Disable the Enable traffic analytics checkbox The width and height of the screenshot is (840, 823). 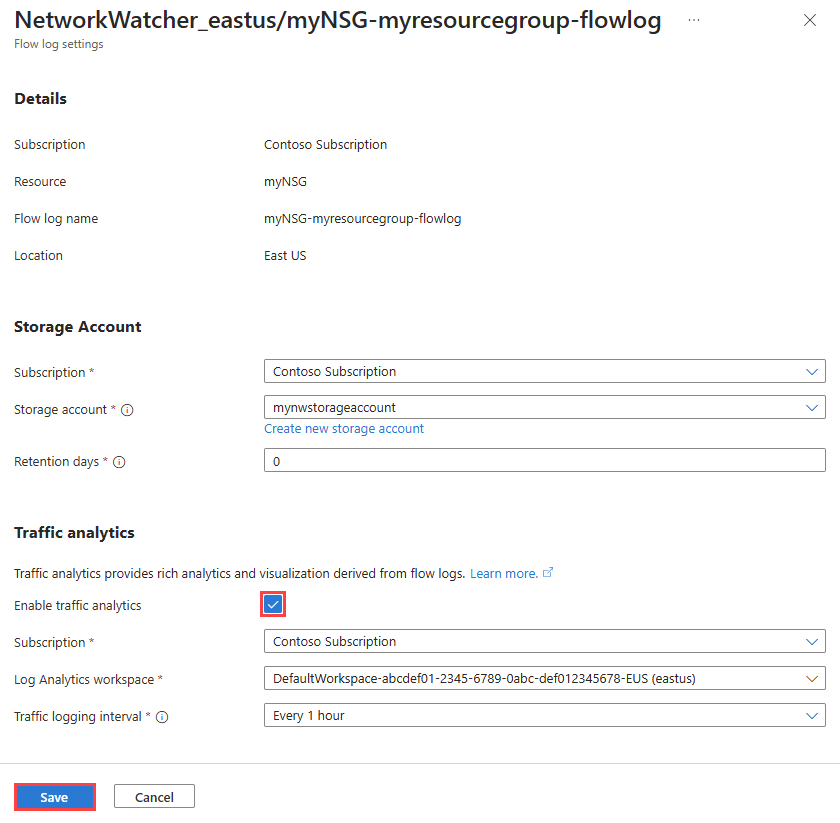(273, 604)
